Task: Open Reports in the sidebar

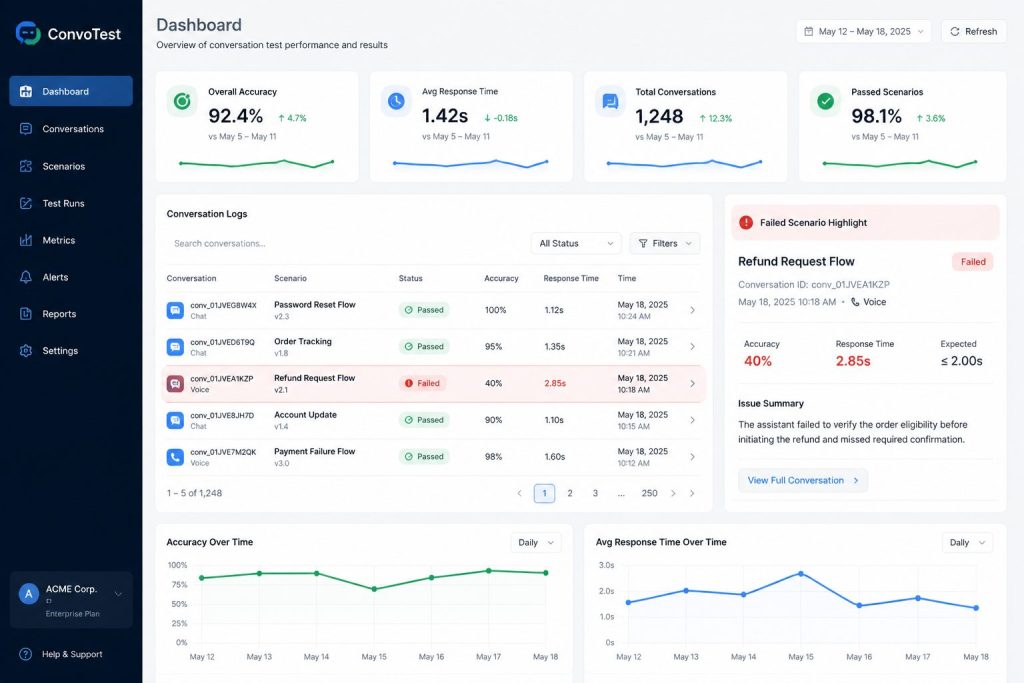Action: (71, 313)
